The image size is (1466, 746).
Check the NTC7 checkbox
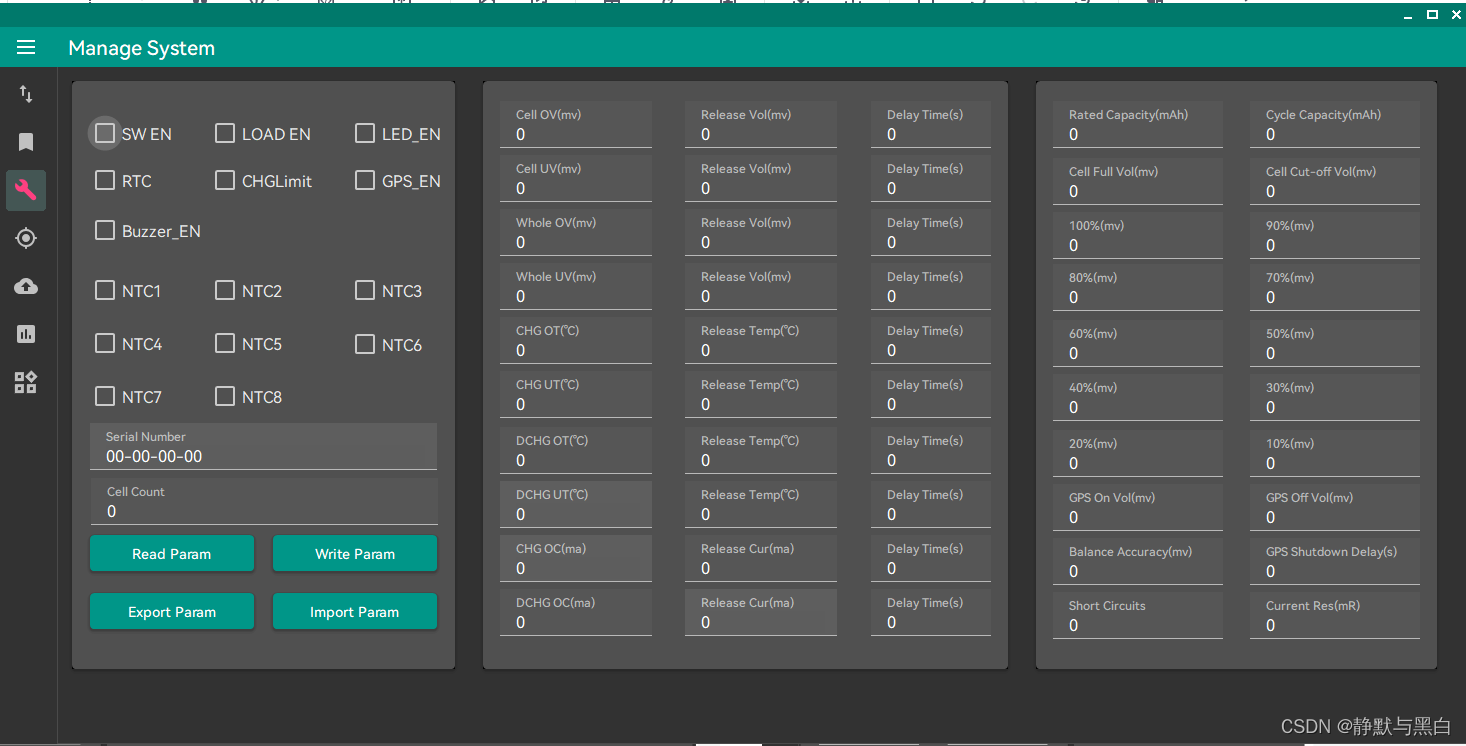105,396
